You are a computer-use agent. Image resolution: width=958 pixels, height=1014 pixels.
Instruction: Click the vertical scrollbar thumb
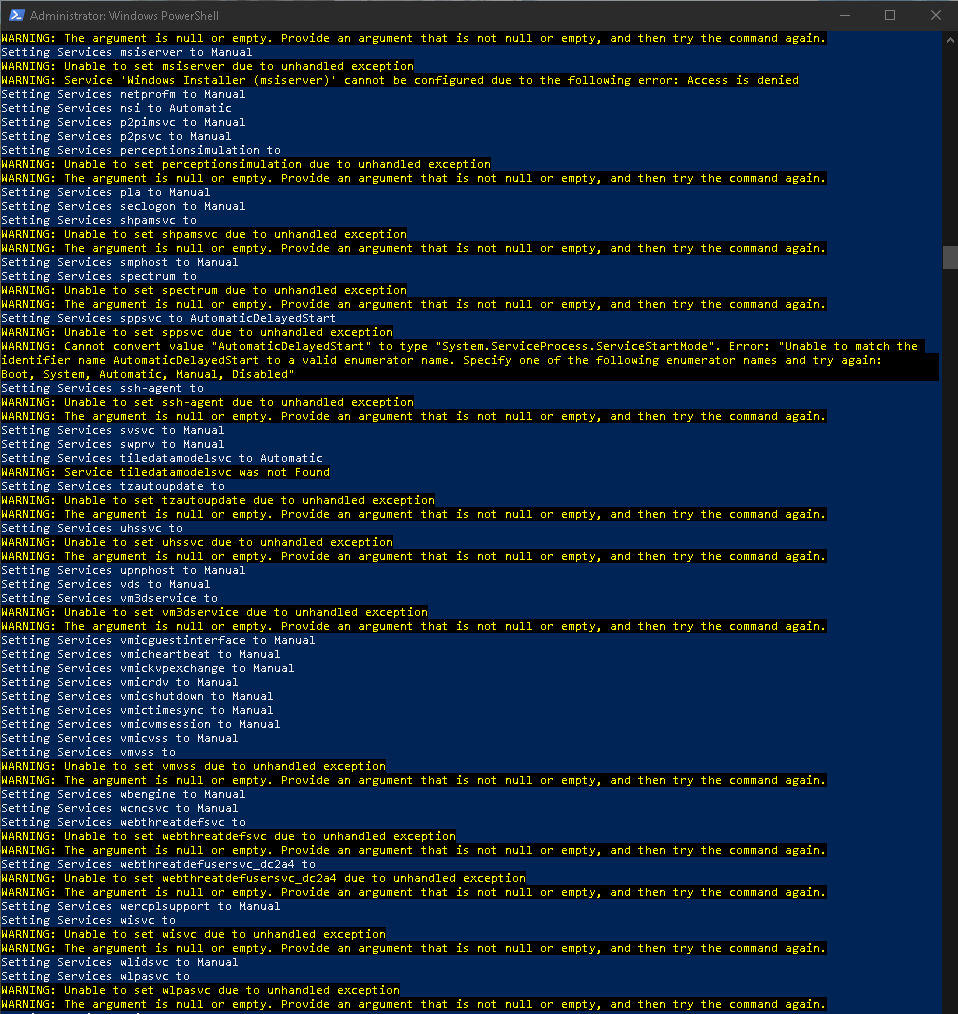[x=949, y=257]
